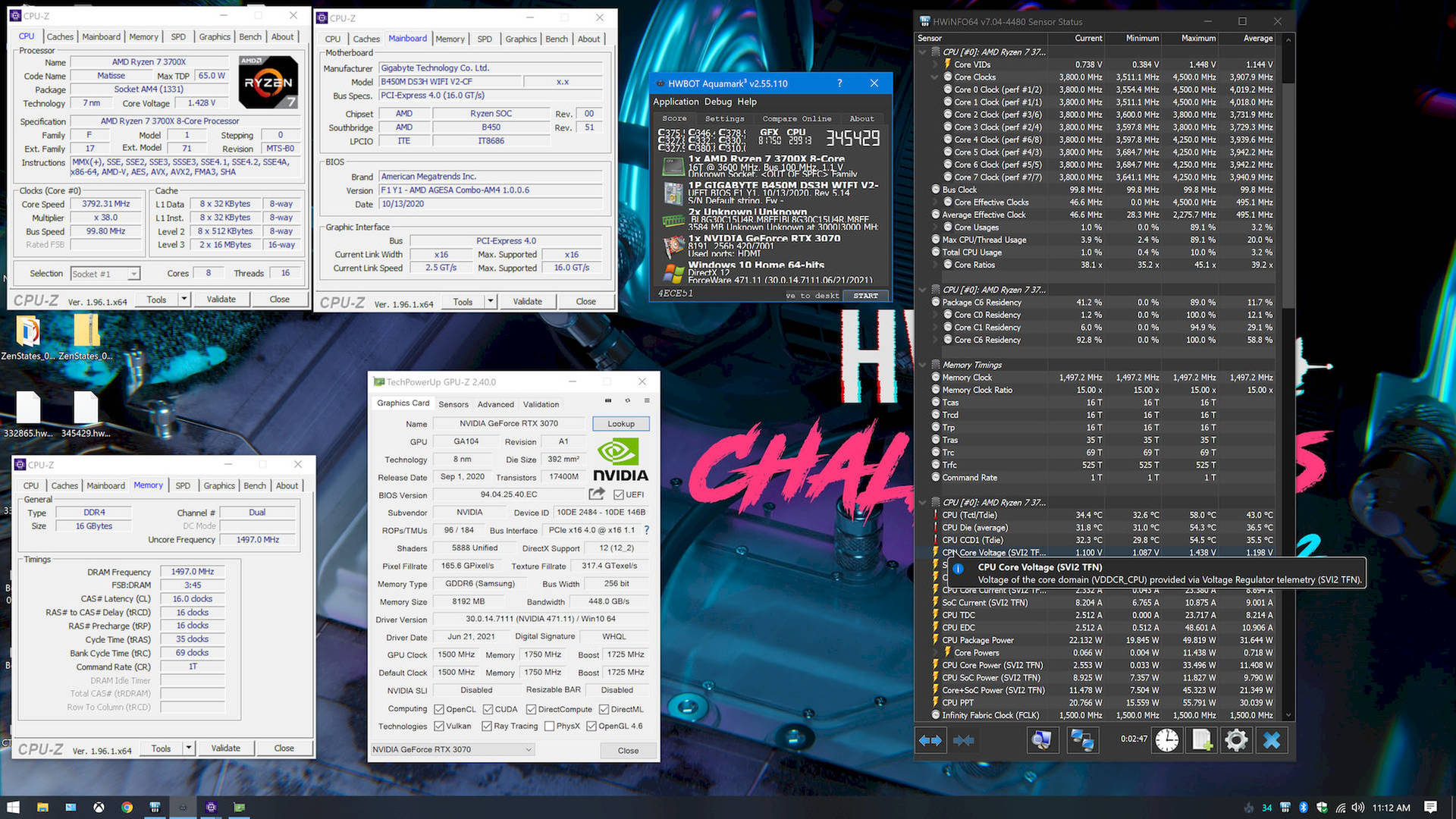Reset the HWiNFO clock timer icon

(x=1167, y=740)
